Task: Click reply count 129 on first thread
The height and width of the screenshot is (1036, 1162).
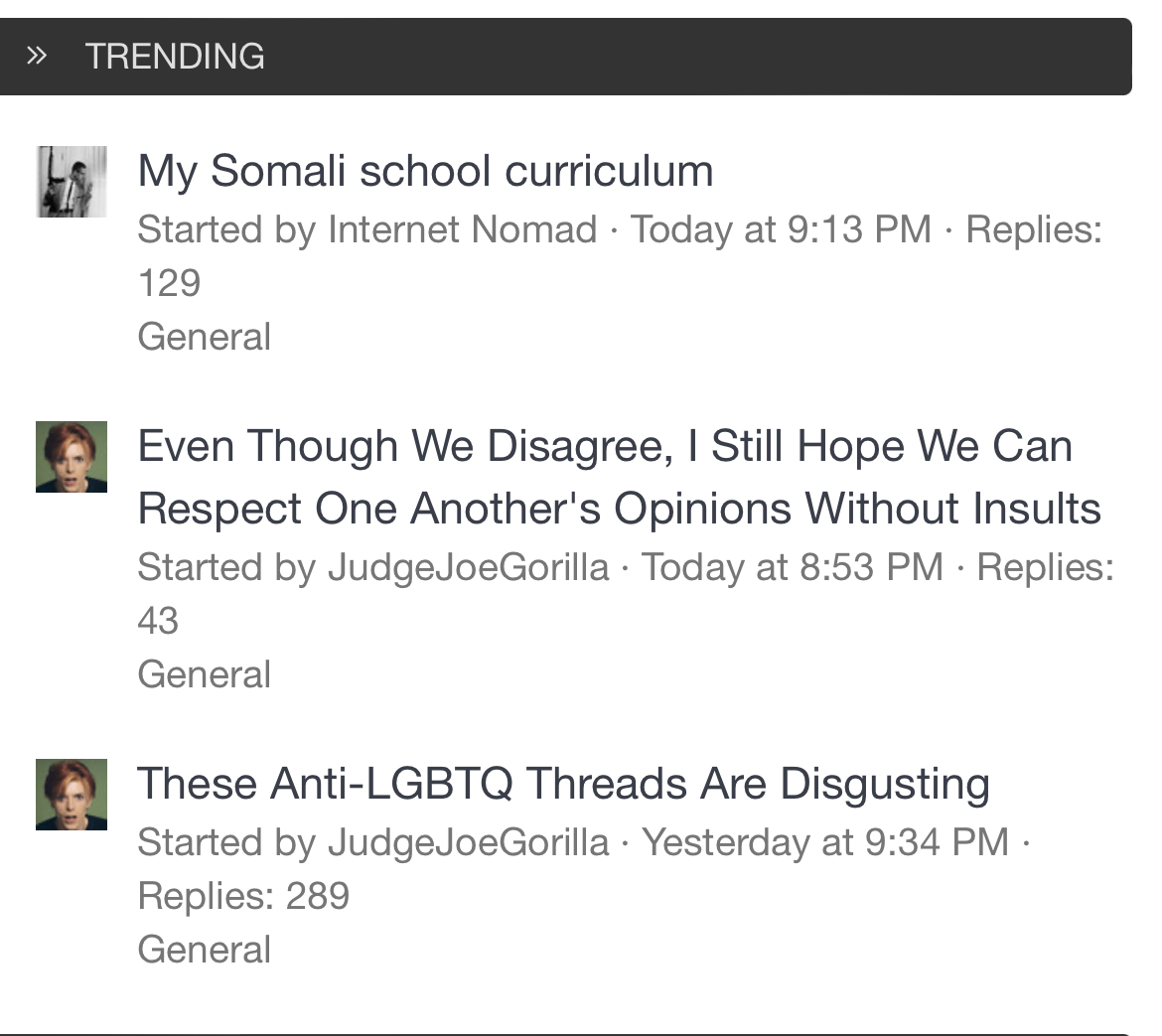Action: 170,283
